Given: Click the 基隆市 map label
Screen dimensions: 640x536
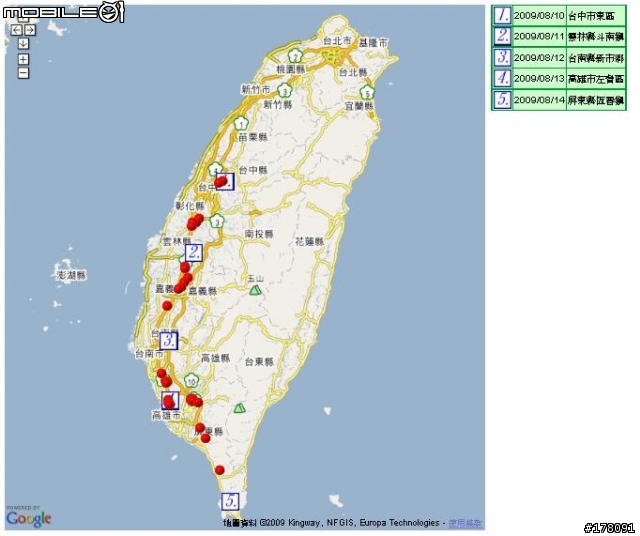Looking at the screenshot, I should point(373,42).
